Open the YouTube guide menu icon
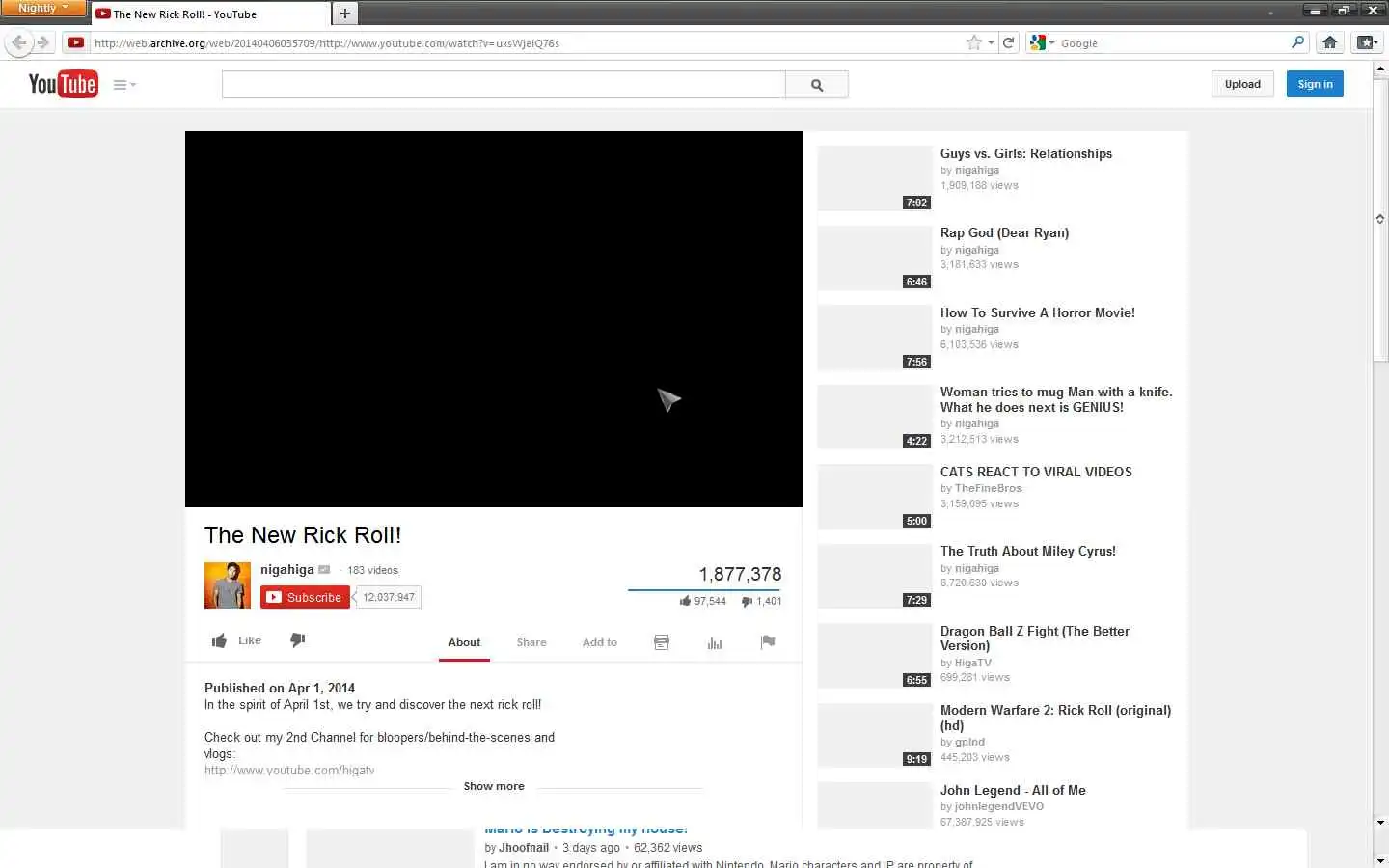The image size is (1389, 868). (124, 85)
